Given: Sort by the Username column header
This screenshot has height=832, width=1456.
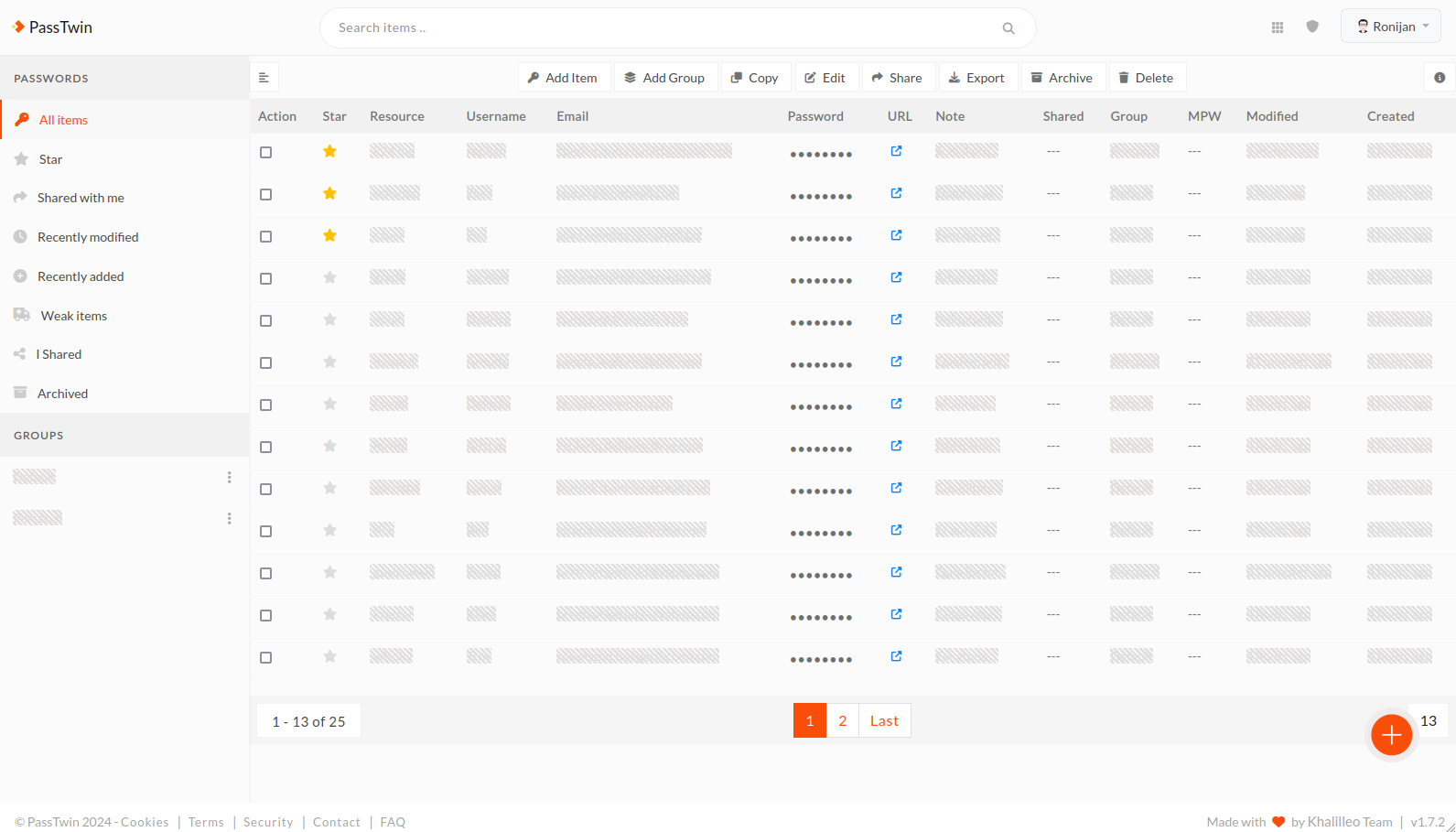Looking at the screenshot, I should pos(496,116).
